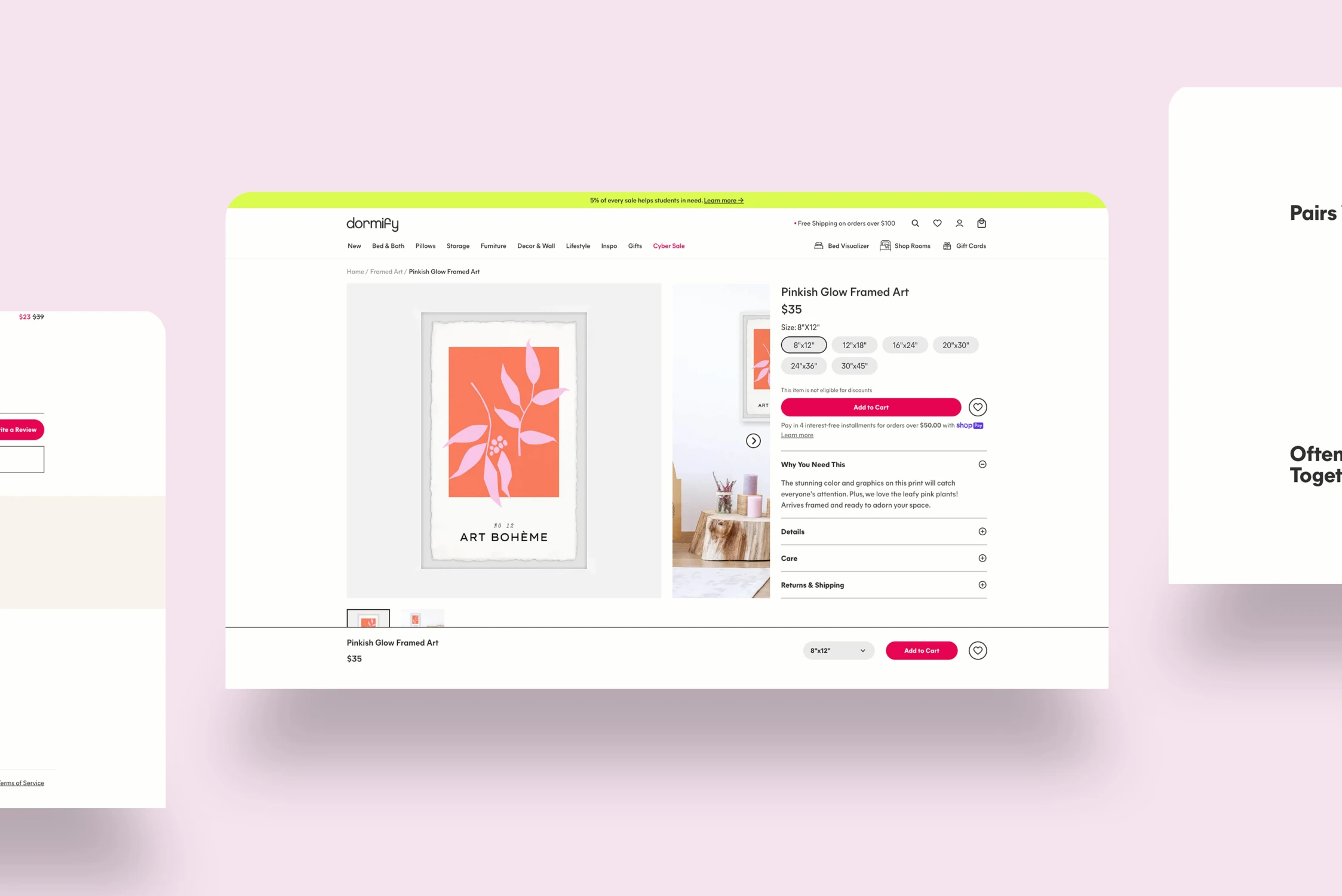Click Write a Review button in left window
The height and width of the screenshot is (896, 1342).
click(x=21, y=430)
